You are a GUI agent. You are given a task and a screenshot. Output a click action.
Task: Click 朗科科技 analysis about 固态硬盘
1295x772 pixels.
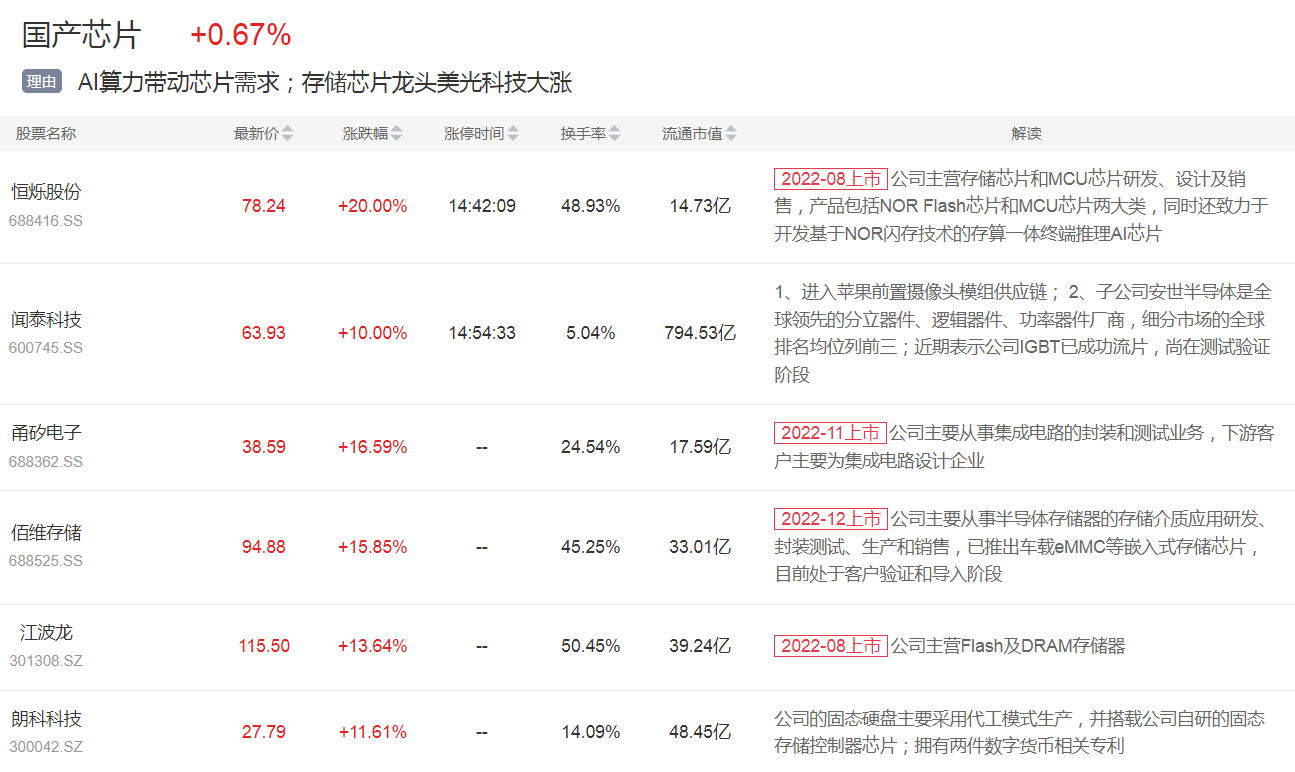(1019, 732)
